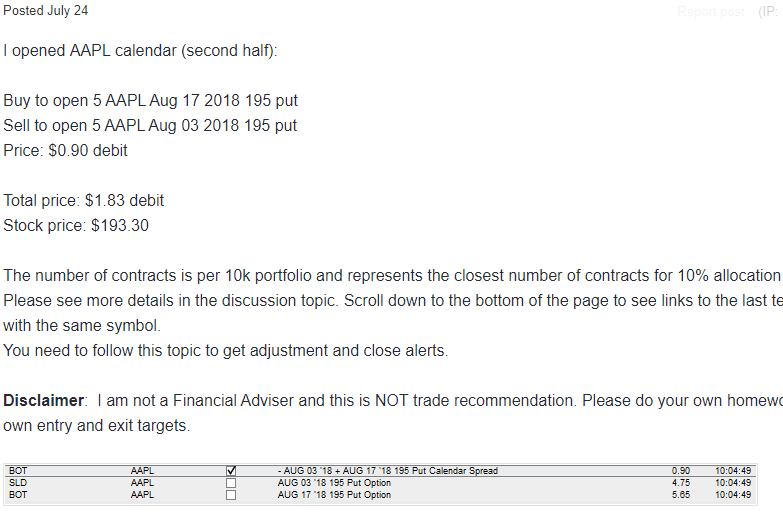
Task: Click the 10:04:49 timestamp in the SLD row
Action: 733,483
